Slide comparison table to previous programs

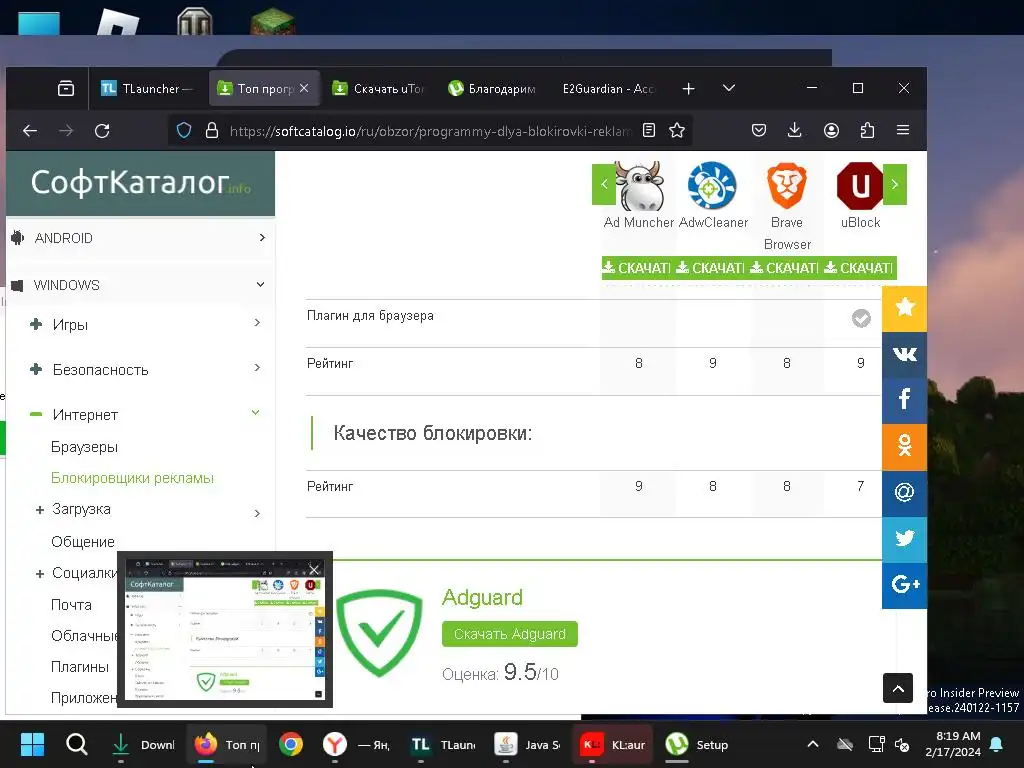604,184
